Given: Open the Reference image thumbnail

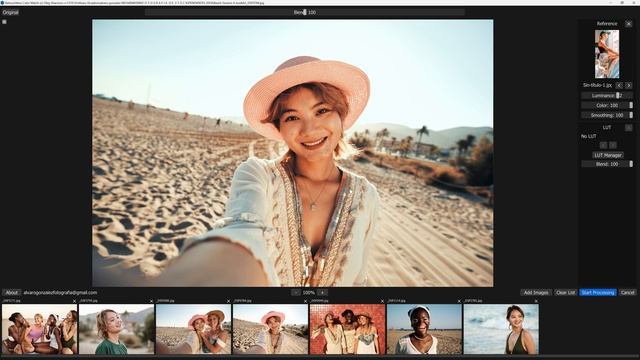Looking at the screenshot, I should click(607, 54).
